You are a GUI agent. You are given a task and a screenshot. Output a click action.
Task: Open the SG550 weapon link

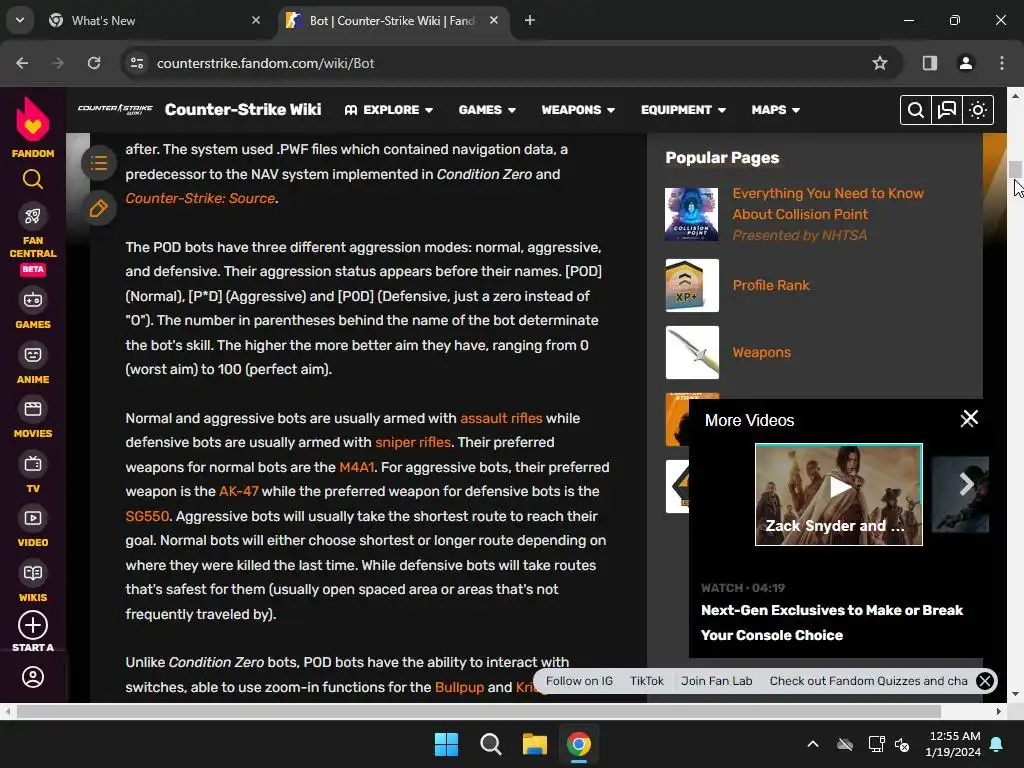click(x=147, y=516)
